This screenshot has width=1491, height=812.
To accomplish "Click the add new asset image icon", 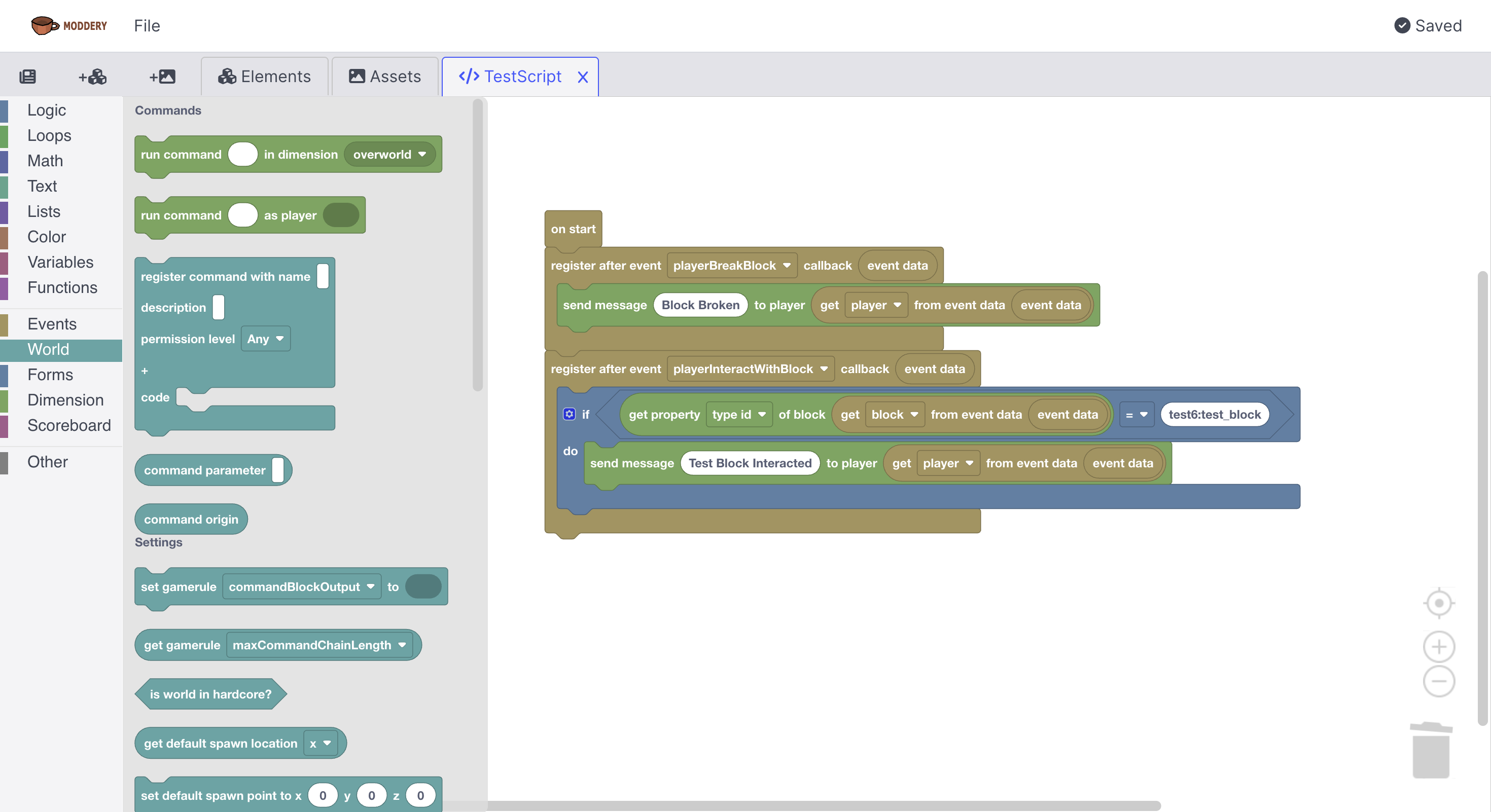I will click(163, 77).
